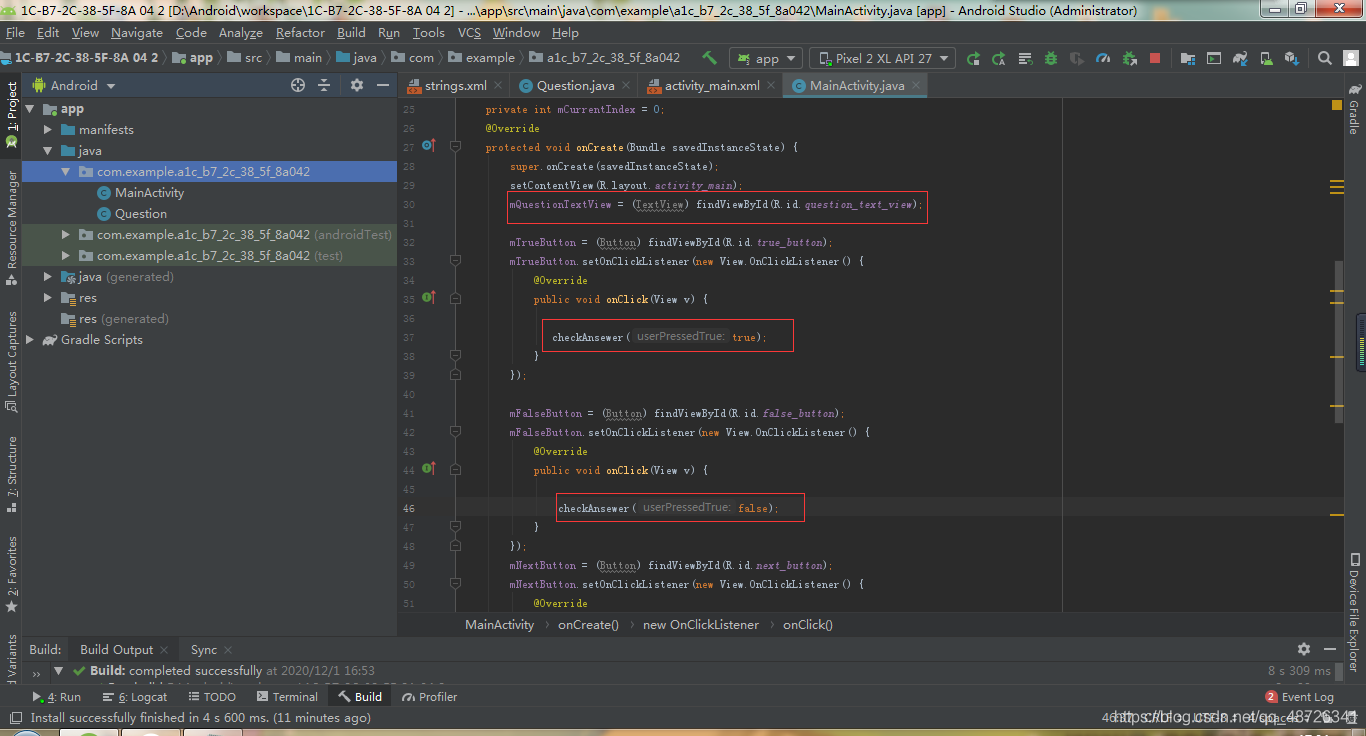Switch to the strings.xml editor tab

point(455,86)
